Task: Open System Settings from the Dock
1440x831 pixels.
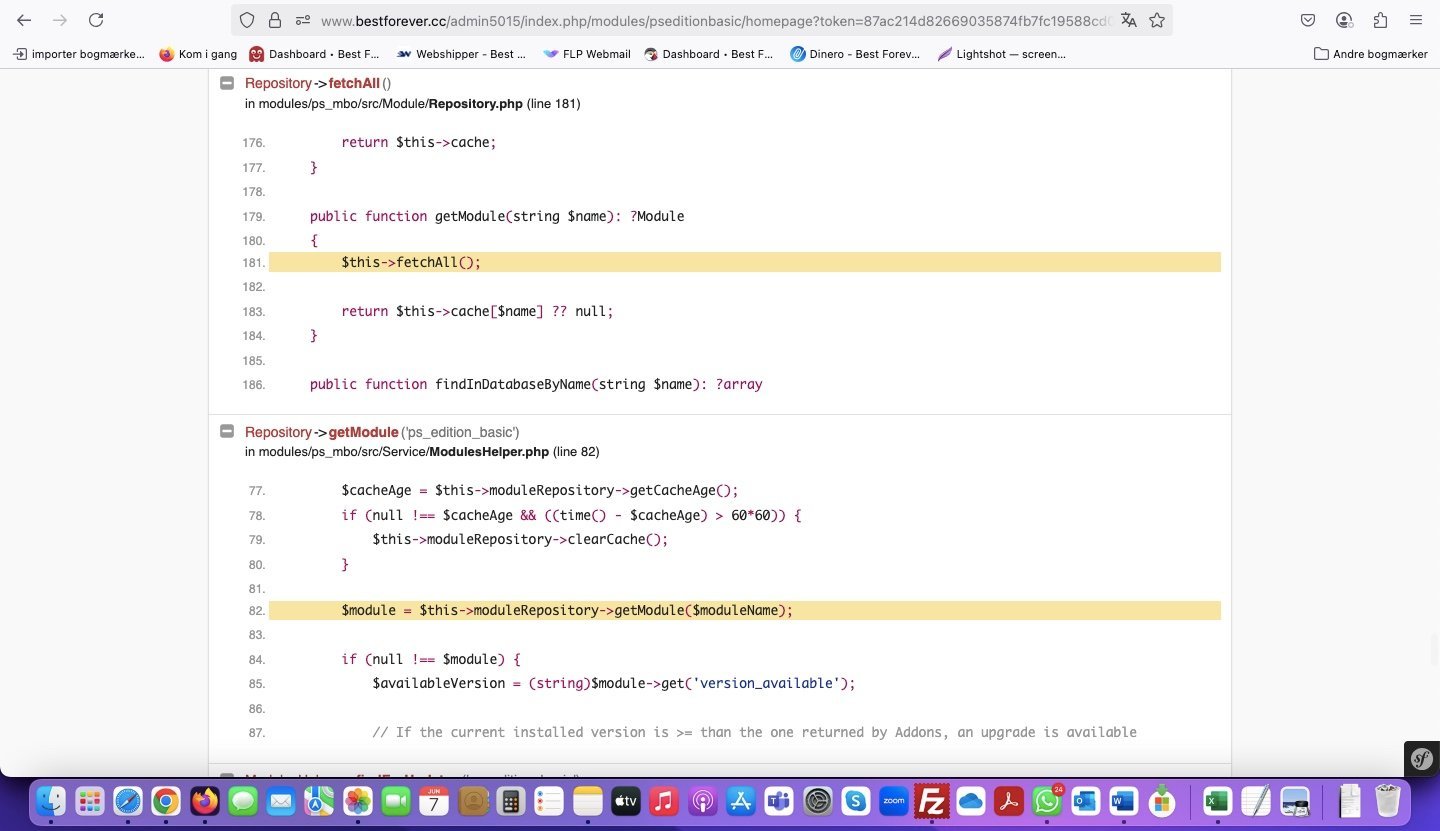Action: [818, 802]
